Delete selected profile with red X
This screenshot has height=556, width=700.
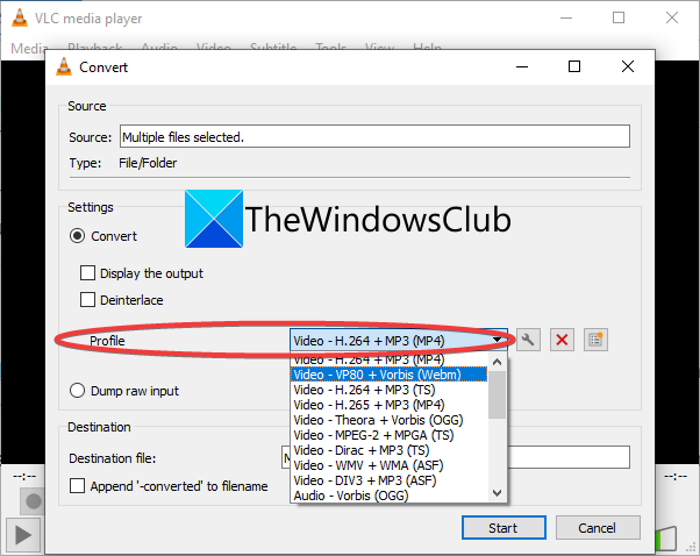coord(562,340)
